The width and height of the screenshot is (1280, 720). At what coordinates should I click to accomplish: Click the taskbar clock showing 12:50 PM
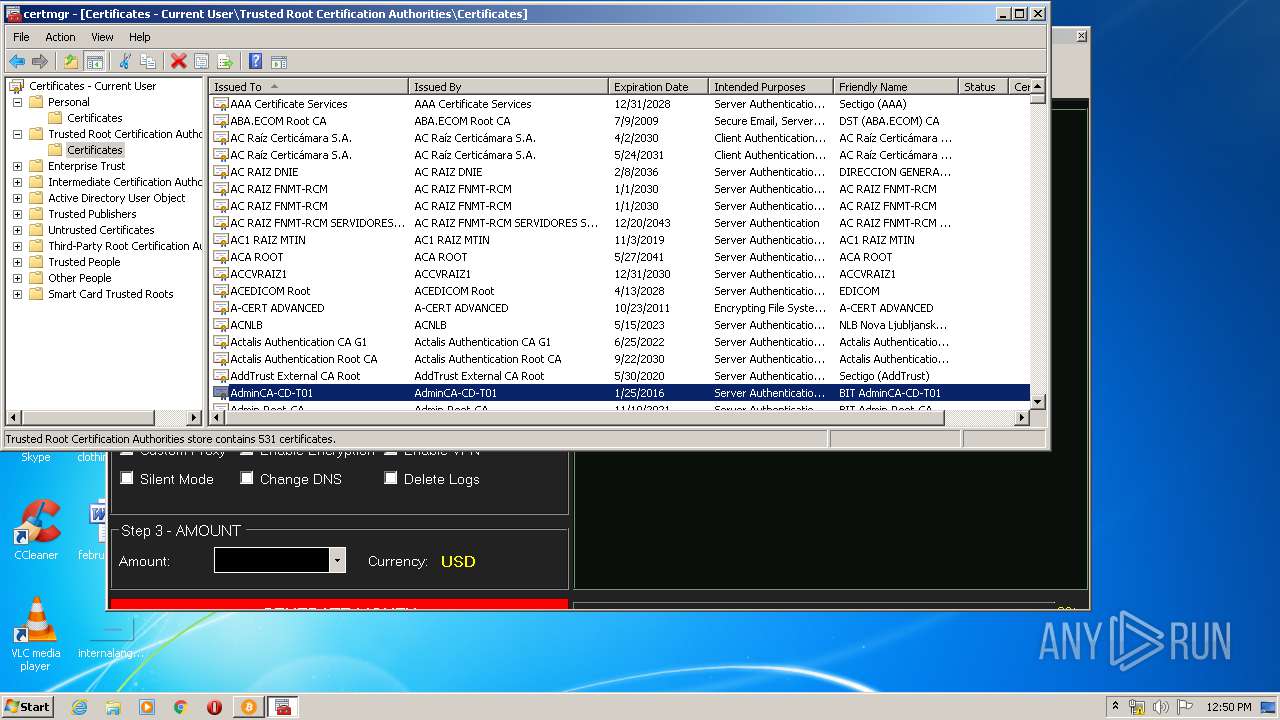1229,707
